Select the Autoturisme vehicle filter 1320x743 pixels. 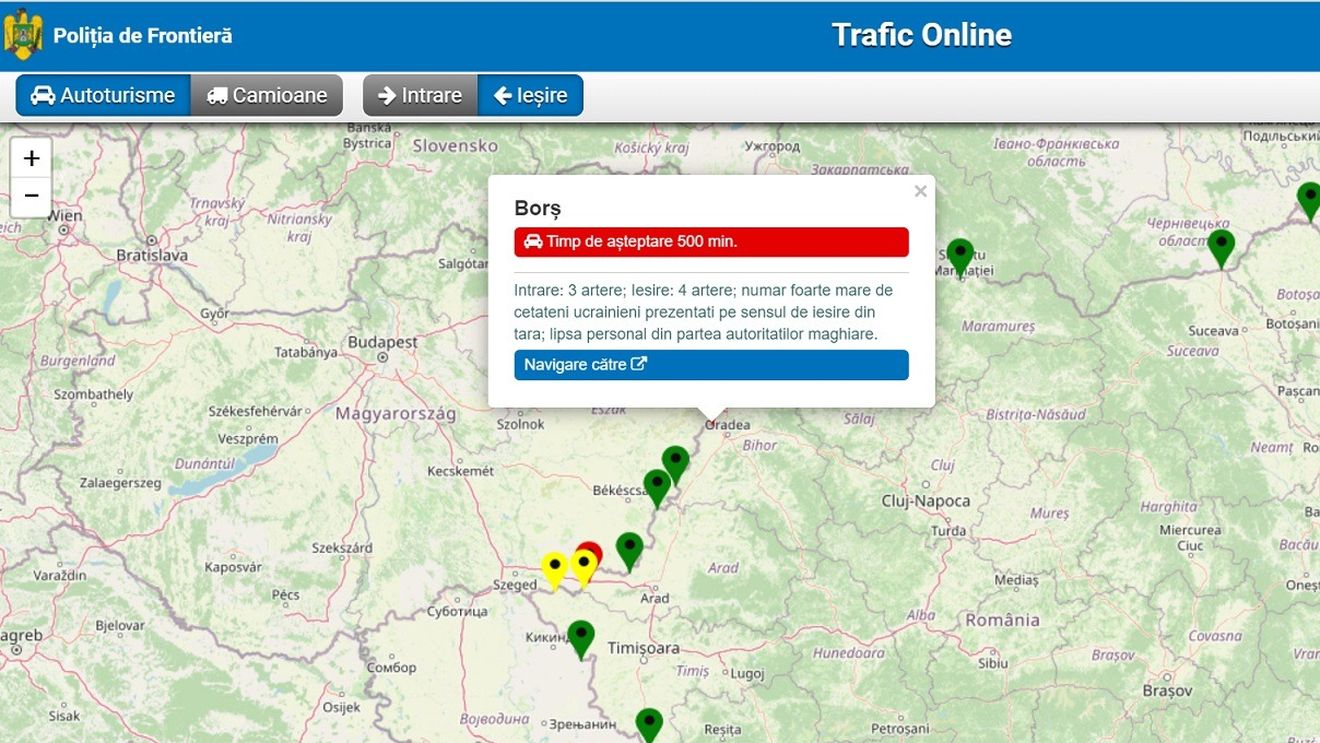click(x=103, y=95)
